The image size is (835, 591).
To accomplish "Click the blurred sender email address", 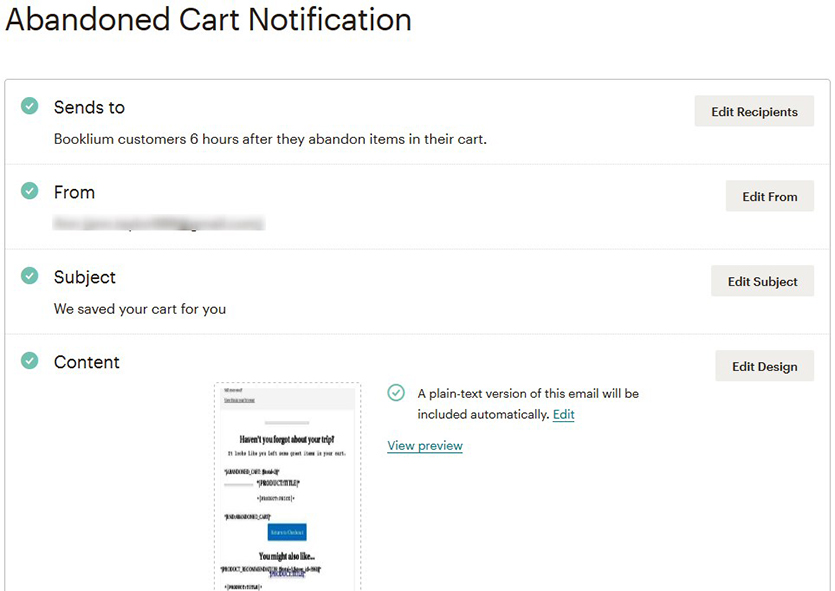I will (159, 223).
